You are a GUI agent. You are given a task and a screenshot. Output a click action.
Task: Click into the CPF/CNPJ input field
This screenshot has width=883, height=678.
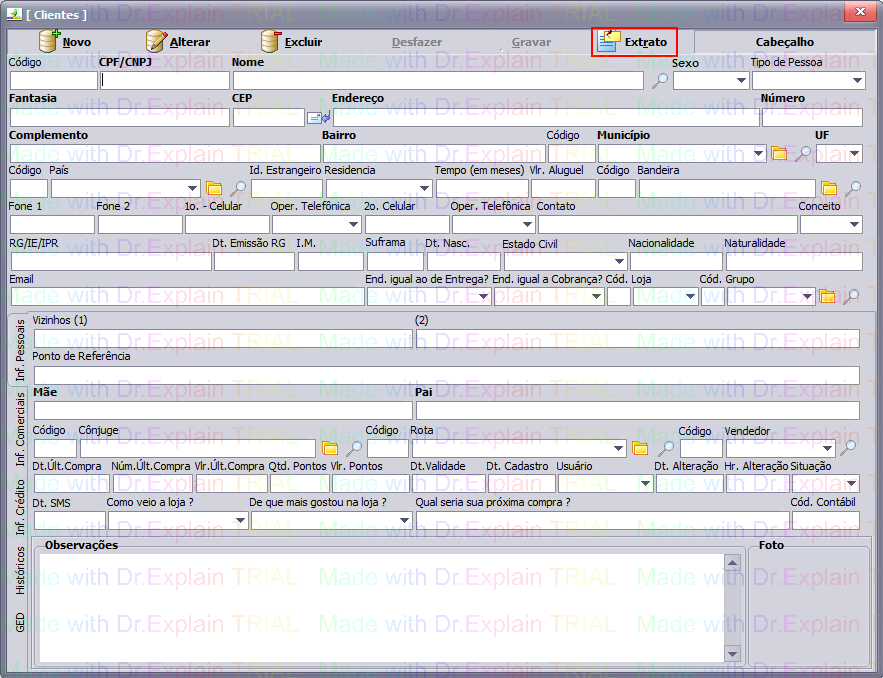tap(165, 81)
